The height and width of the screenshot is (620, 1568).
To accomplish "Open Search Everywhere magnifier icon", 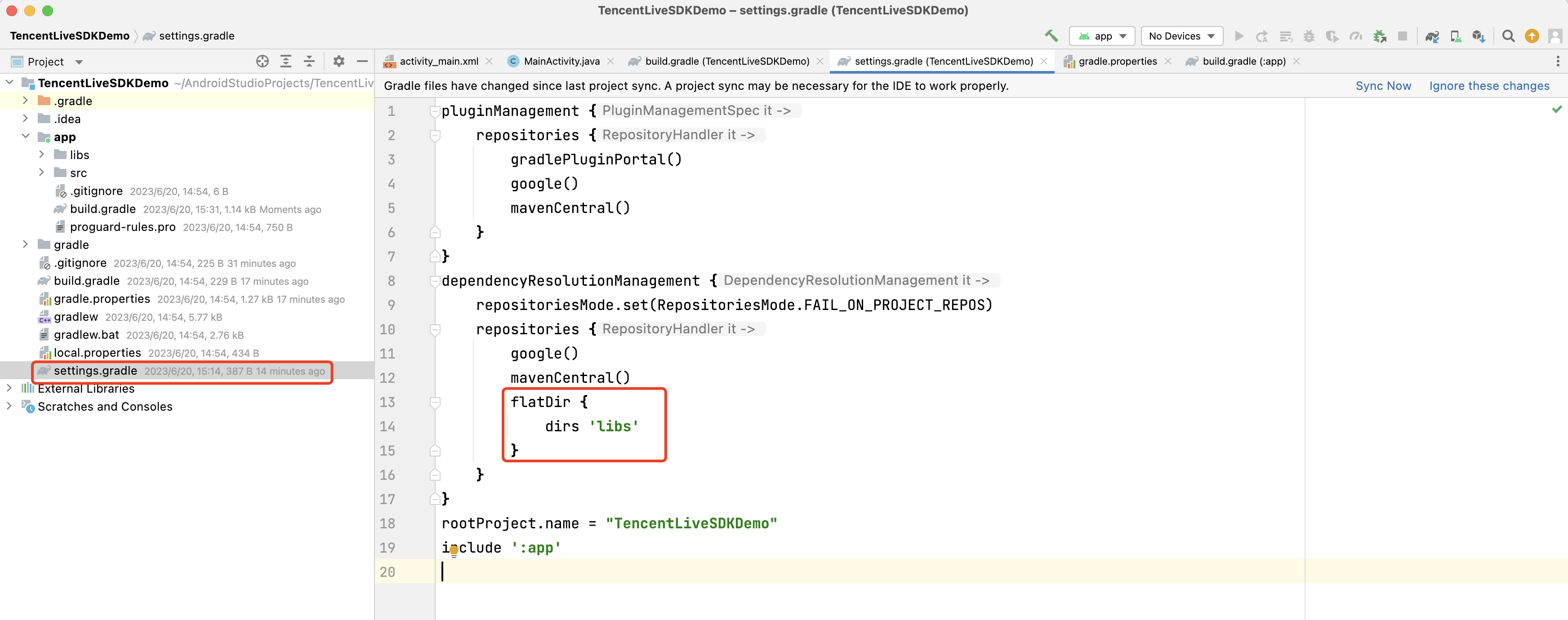I will click(x=1508, y=36).
